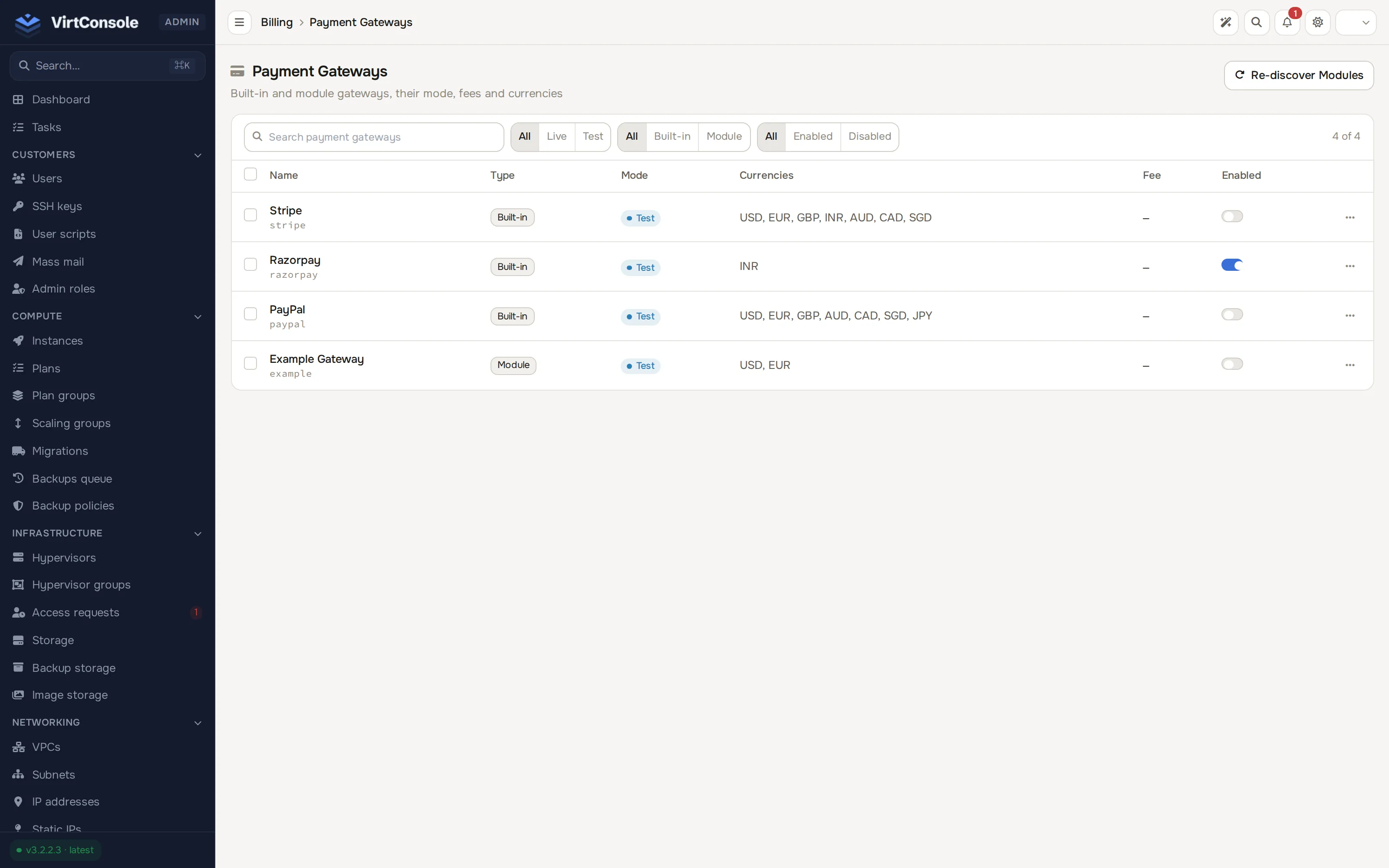Click the VPCs network icon

point(18,747)
